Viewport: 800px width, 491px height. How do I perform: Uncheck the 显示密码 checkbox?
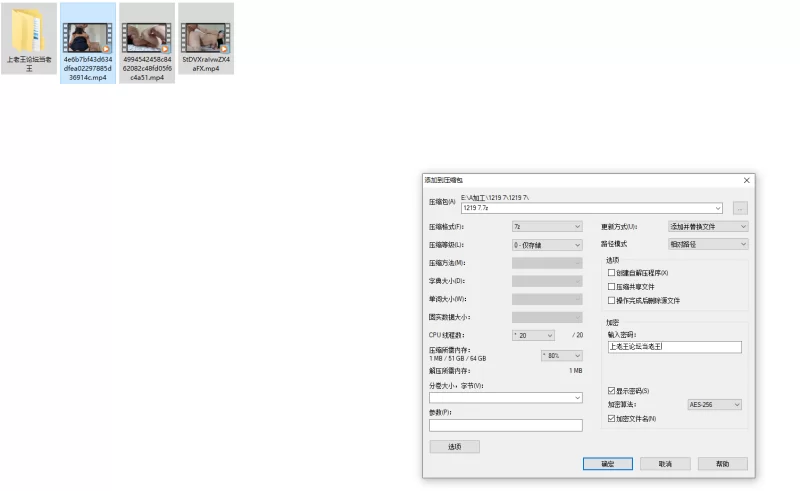coord(612,390)
